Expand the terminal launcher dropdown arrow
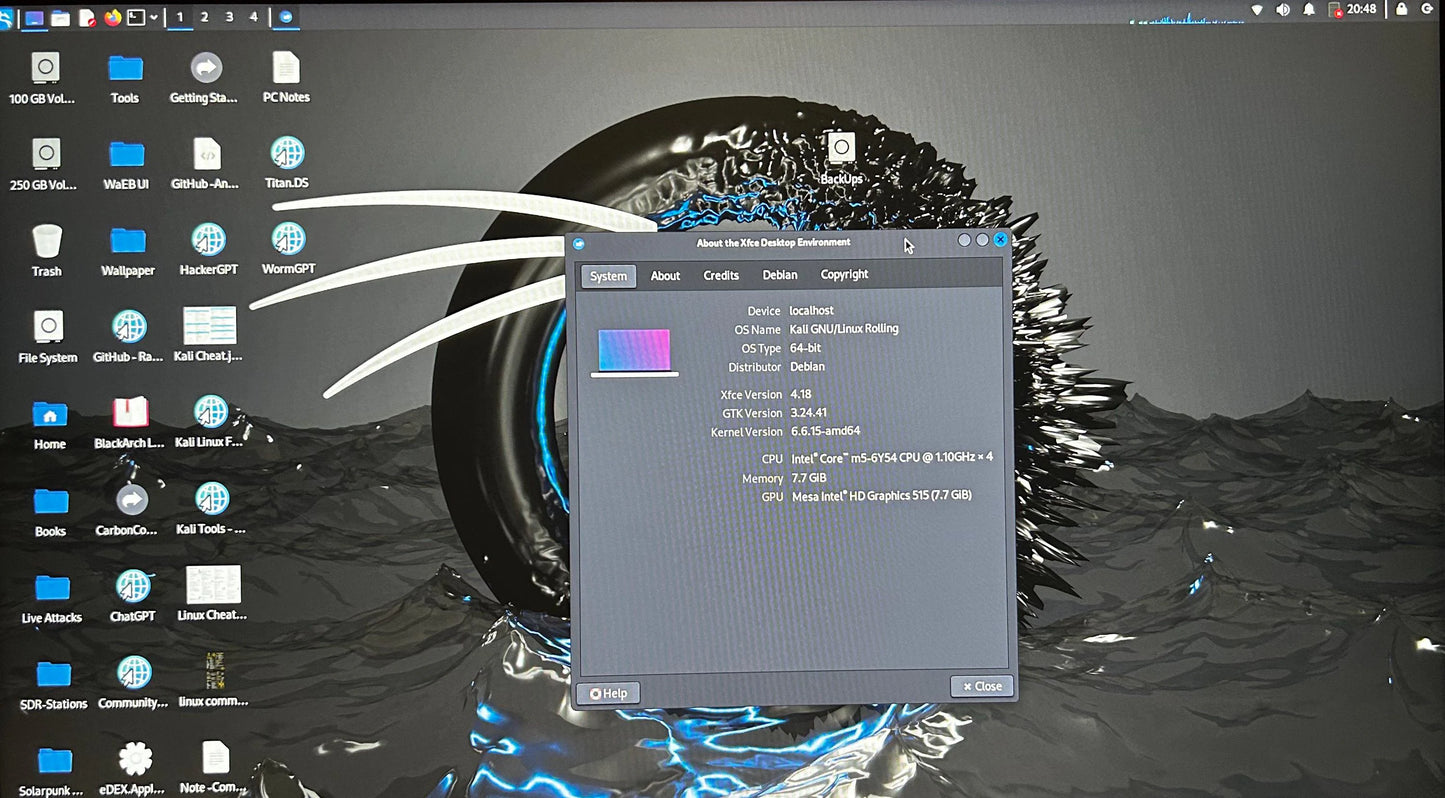1445x798 pixels. [x=154, y=17]
